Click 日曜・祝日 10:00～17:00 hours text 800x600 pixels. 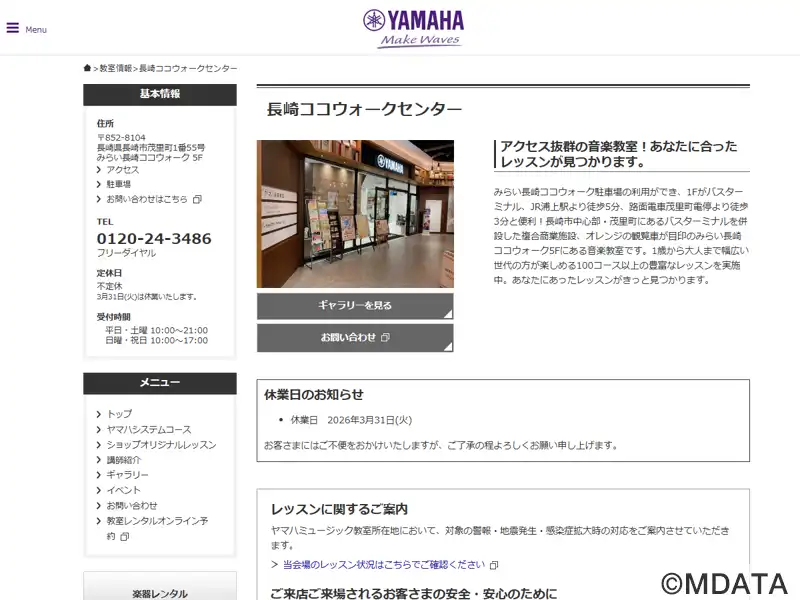click(x=157, y=340)
